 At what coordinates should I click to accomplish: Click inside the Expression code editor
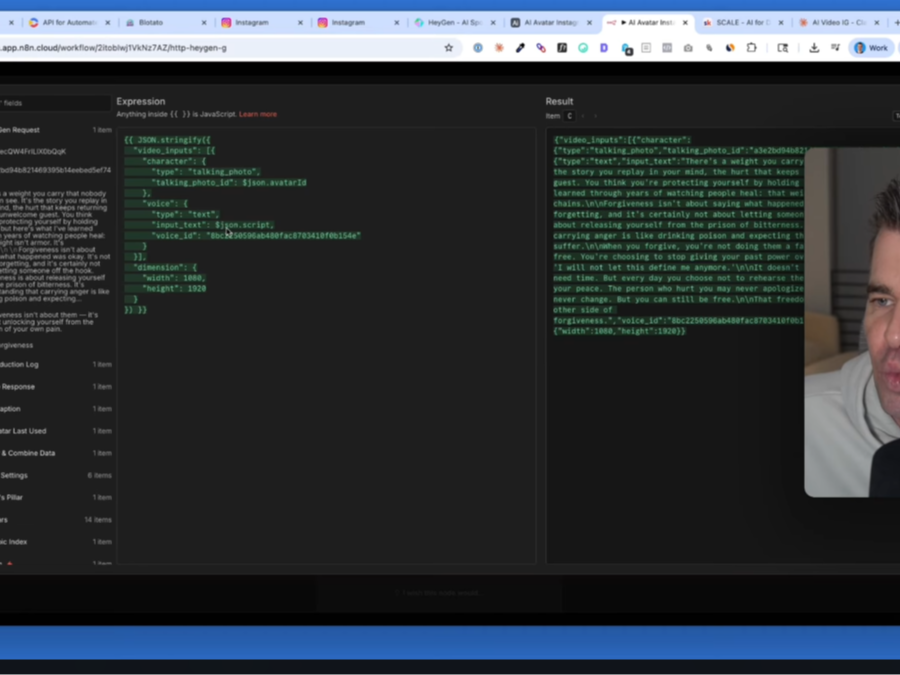click(326, 346)
